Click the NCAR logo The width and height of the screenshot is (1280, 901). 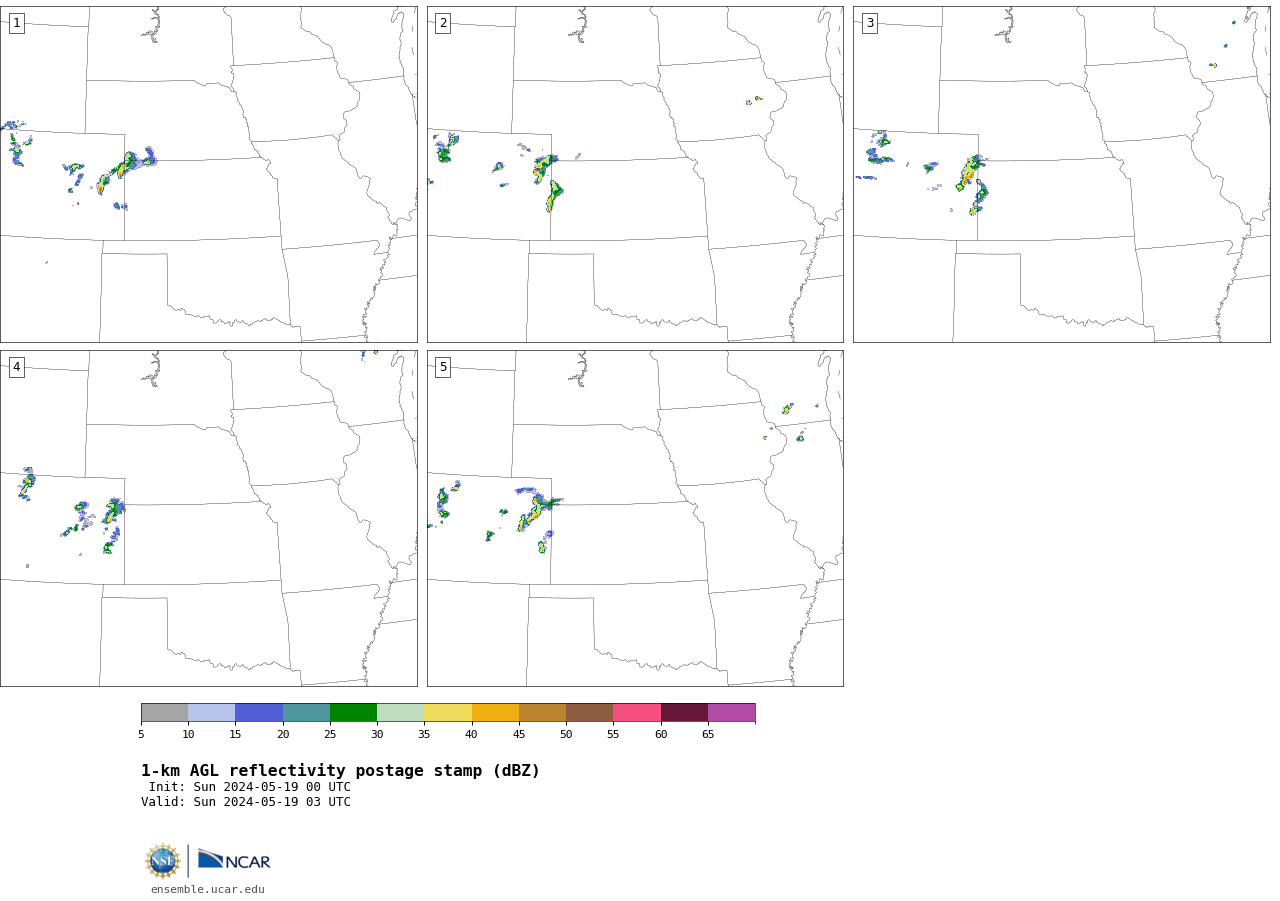pos(234,860)
